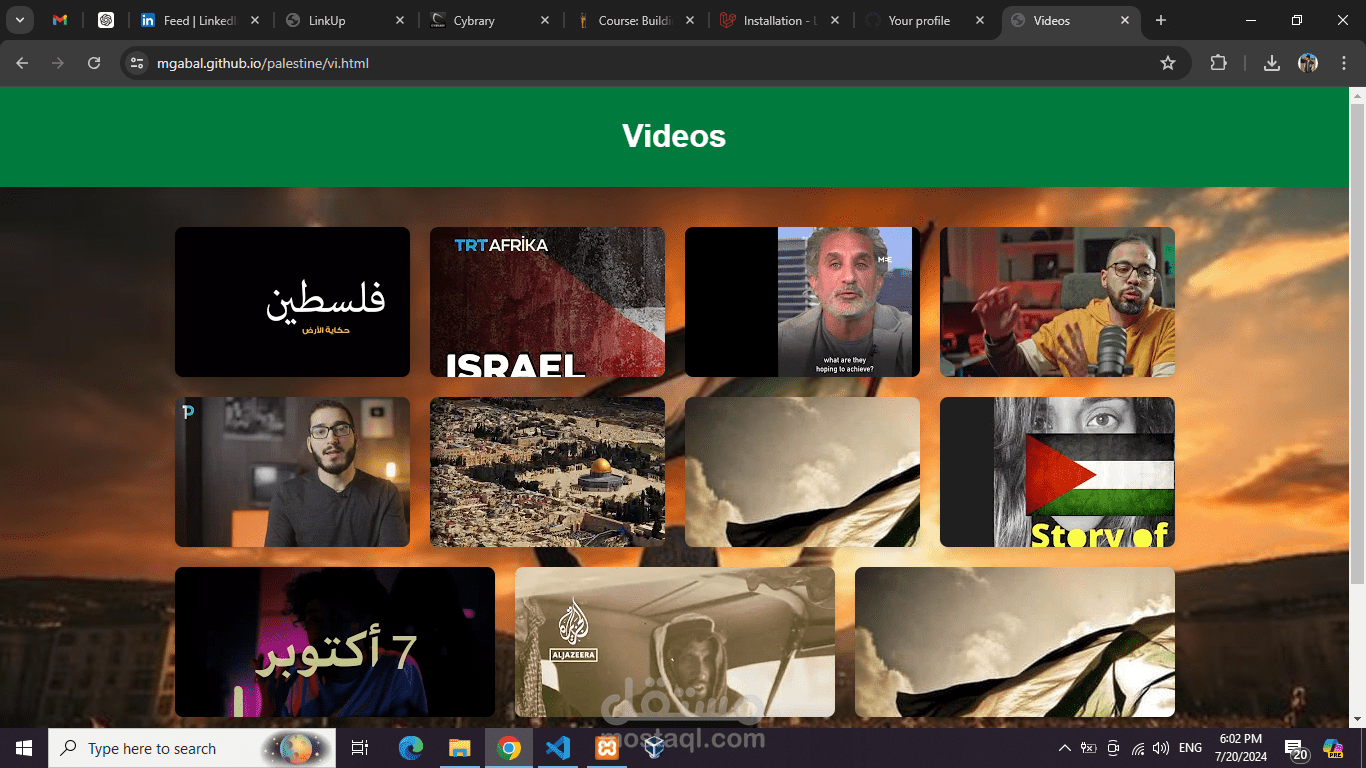Click the taskbar 'Type here to search' box
Screen dimensions: 1366x768
point(193,748)
